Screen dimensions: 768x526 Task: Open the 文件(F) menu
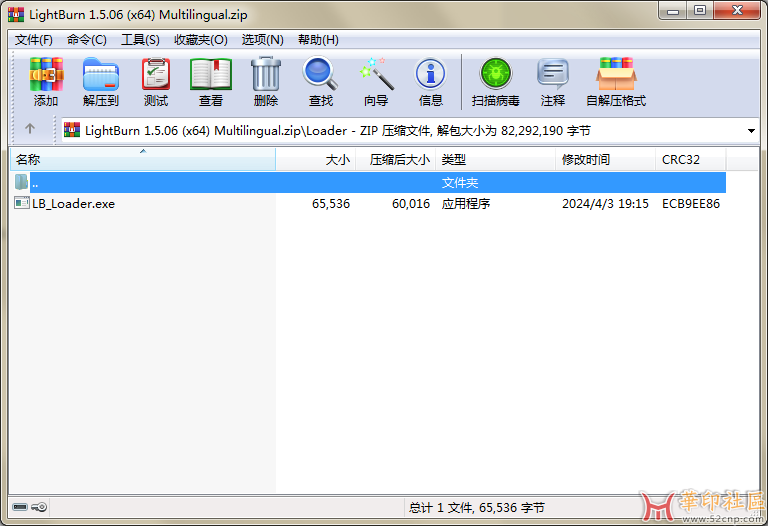[x=33, y=40]
